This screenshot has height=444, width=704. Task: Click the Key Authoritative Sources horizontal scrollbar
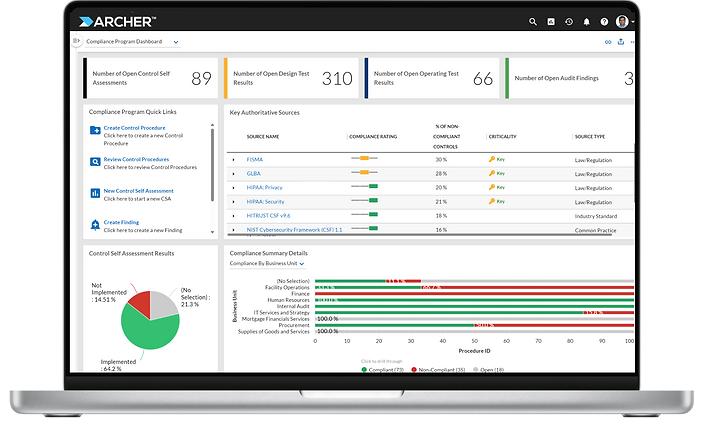coord(420,234)
